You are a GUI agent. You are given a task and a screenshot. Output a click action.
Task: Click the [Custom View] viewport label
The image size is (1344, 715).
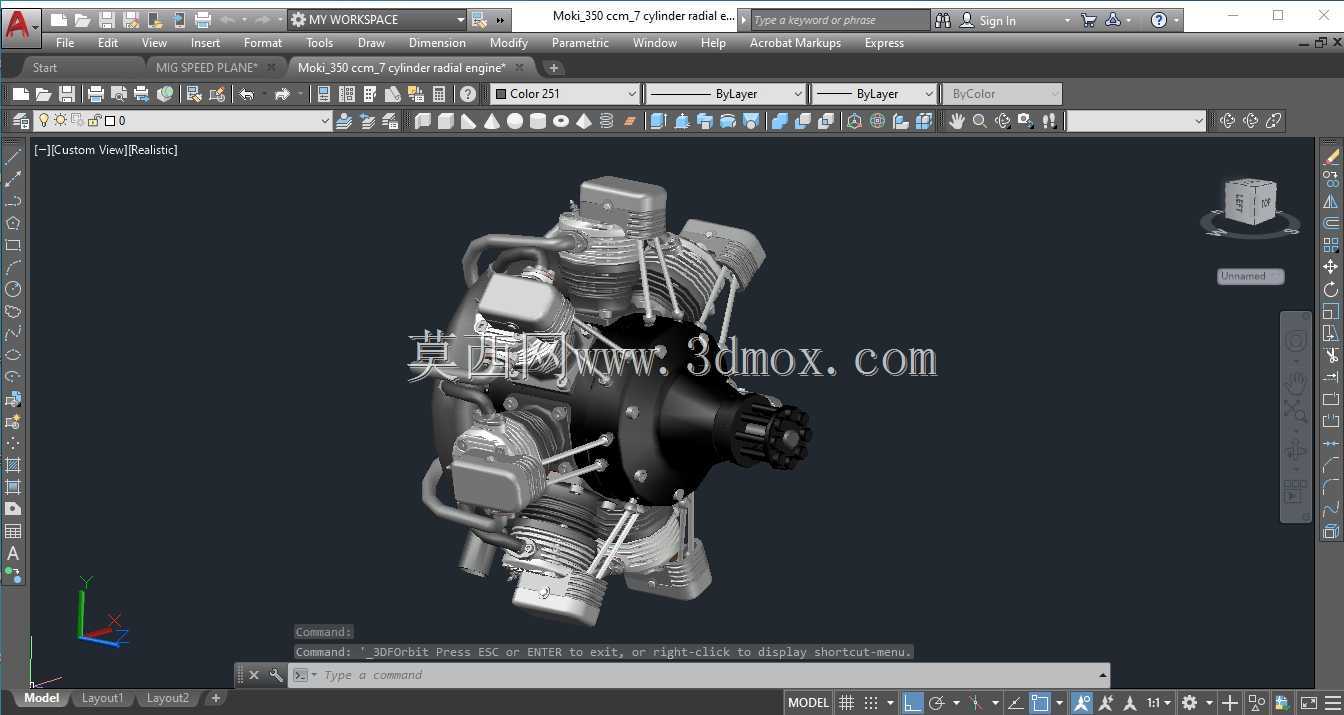pyautogui.click(x=89, y=150)
